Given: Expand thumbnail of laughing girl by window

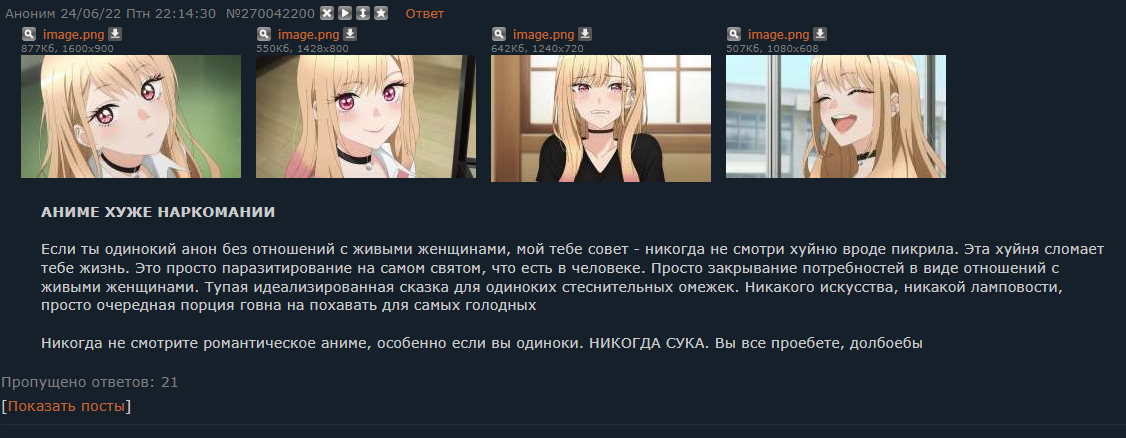Looking at the screenshot, I should 836,116.
